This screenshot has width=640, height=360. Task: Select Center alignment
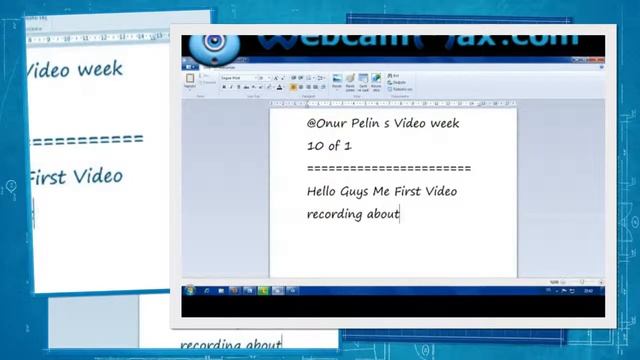[301, 87]
